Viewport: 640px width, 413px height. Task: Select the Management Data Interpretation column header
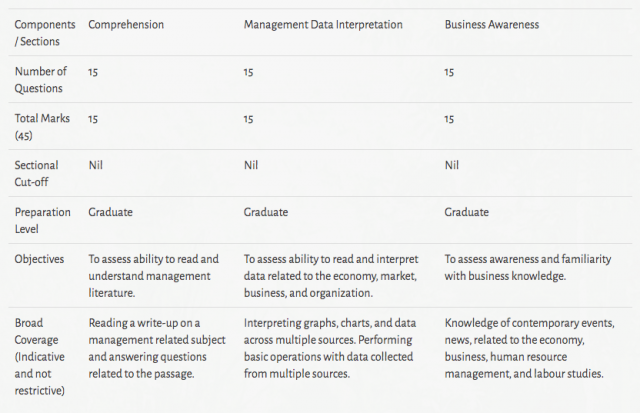point(323,22)
